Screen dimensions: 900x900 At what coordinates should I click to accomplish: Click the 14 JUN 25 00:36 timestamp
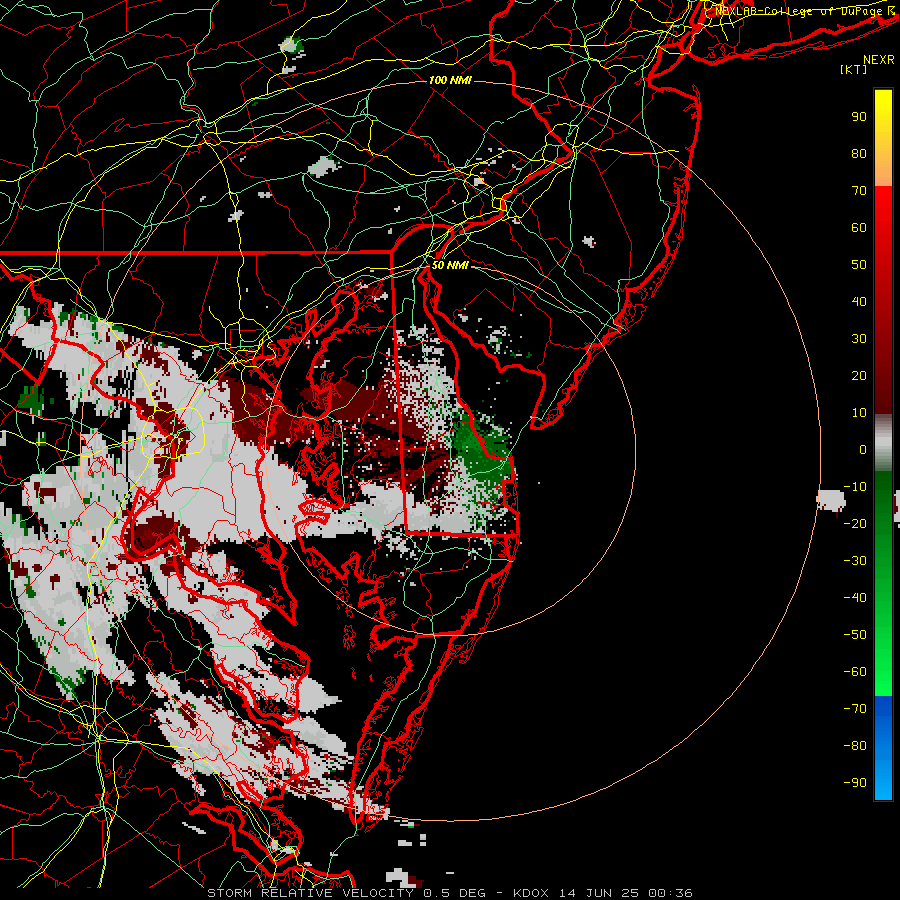(625, 893)
